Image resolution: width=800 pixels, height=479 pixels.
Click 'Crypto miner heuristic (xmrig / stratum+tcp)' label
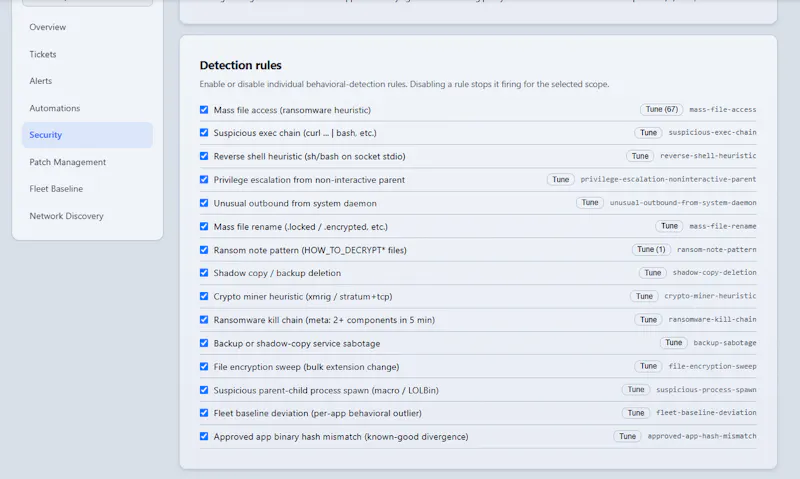(303, 297)
